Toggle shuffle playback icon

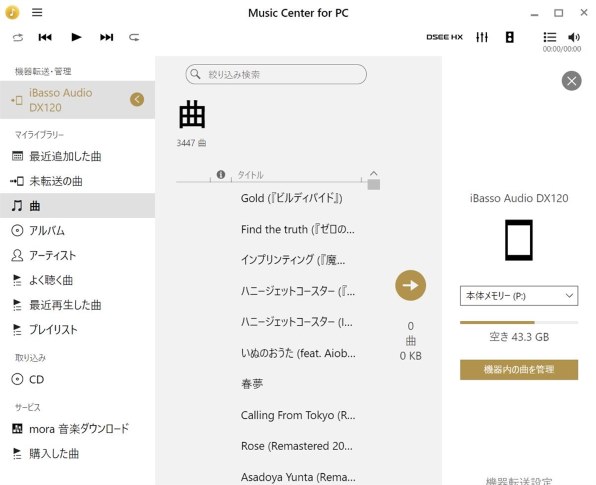pyautogui.click(x=18, y=37)
